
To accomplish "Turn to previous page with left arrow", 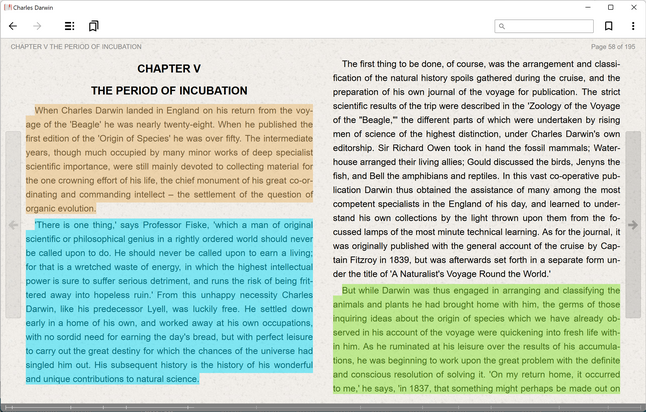I will [x=12, y=225].
